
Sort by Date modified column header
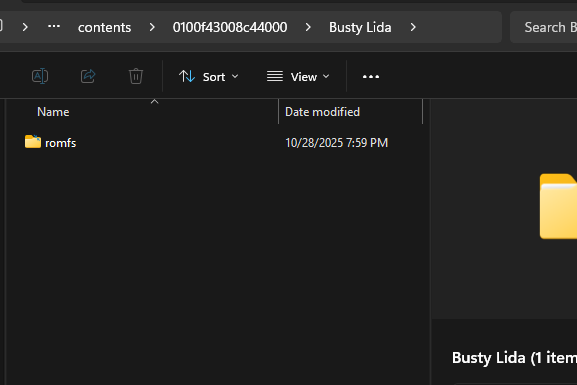tap(322, 112)
